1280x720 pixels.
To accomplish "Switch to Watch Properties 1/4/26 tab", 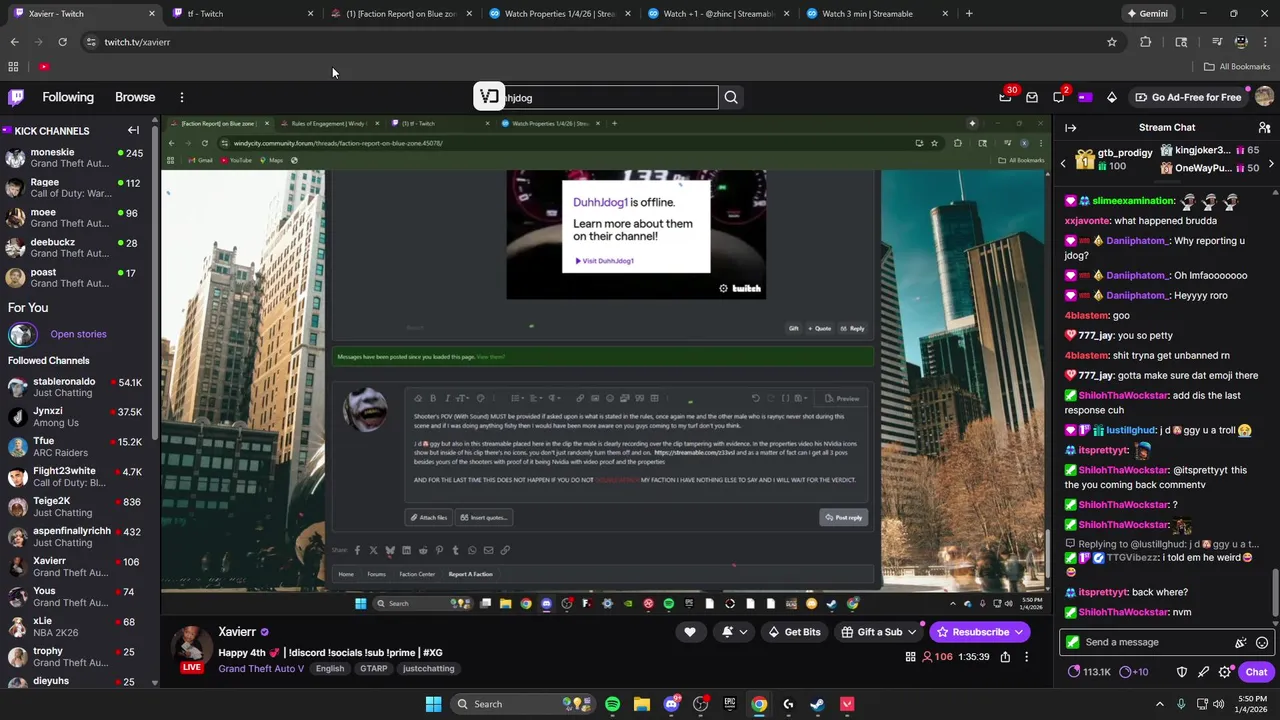I will click(558, 14).
